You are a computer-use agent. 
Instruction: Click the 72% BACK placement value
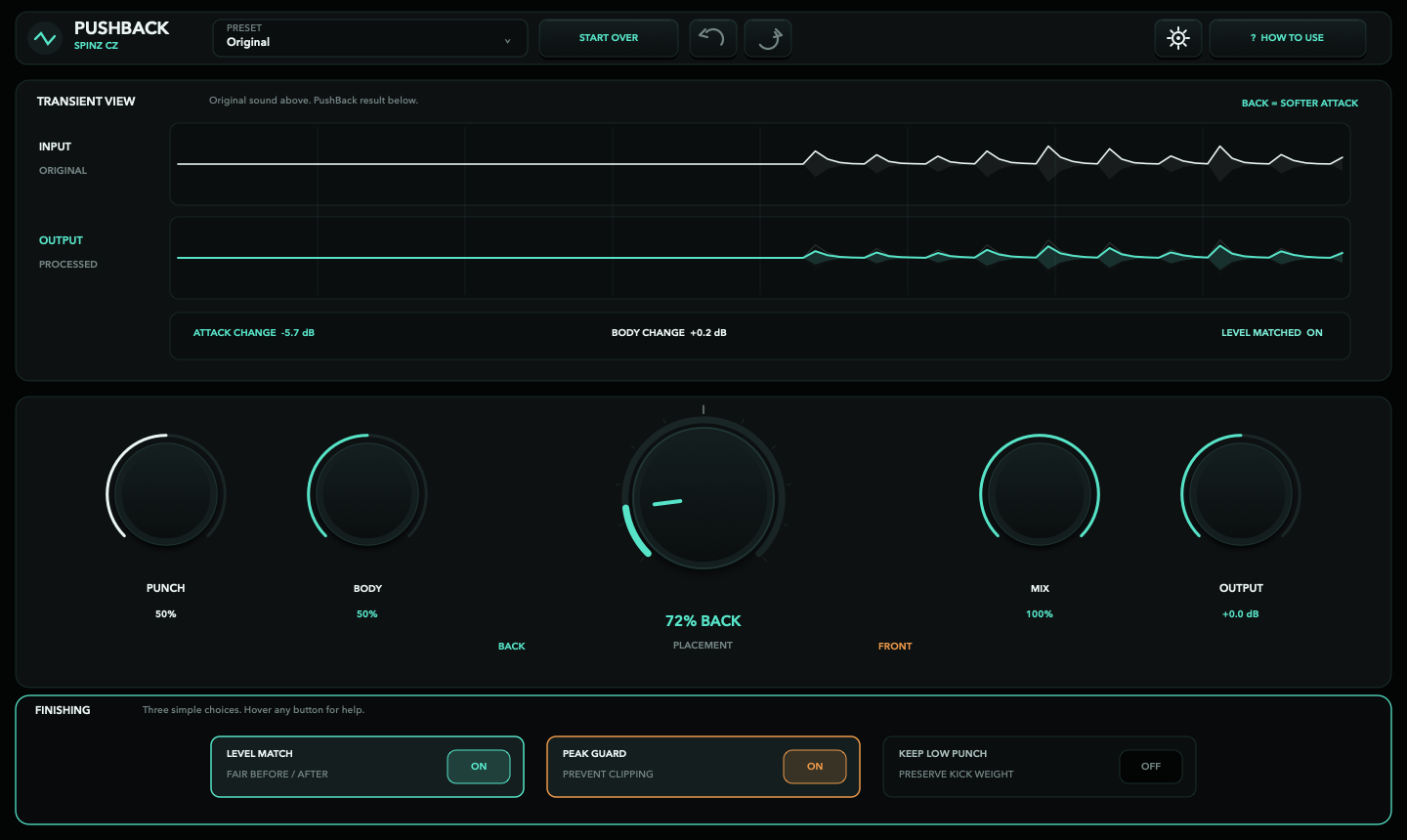(703, 621)
